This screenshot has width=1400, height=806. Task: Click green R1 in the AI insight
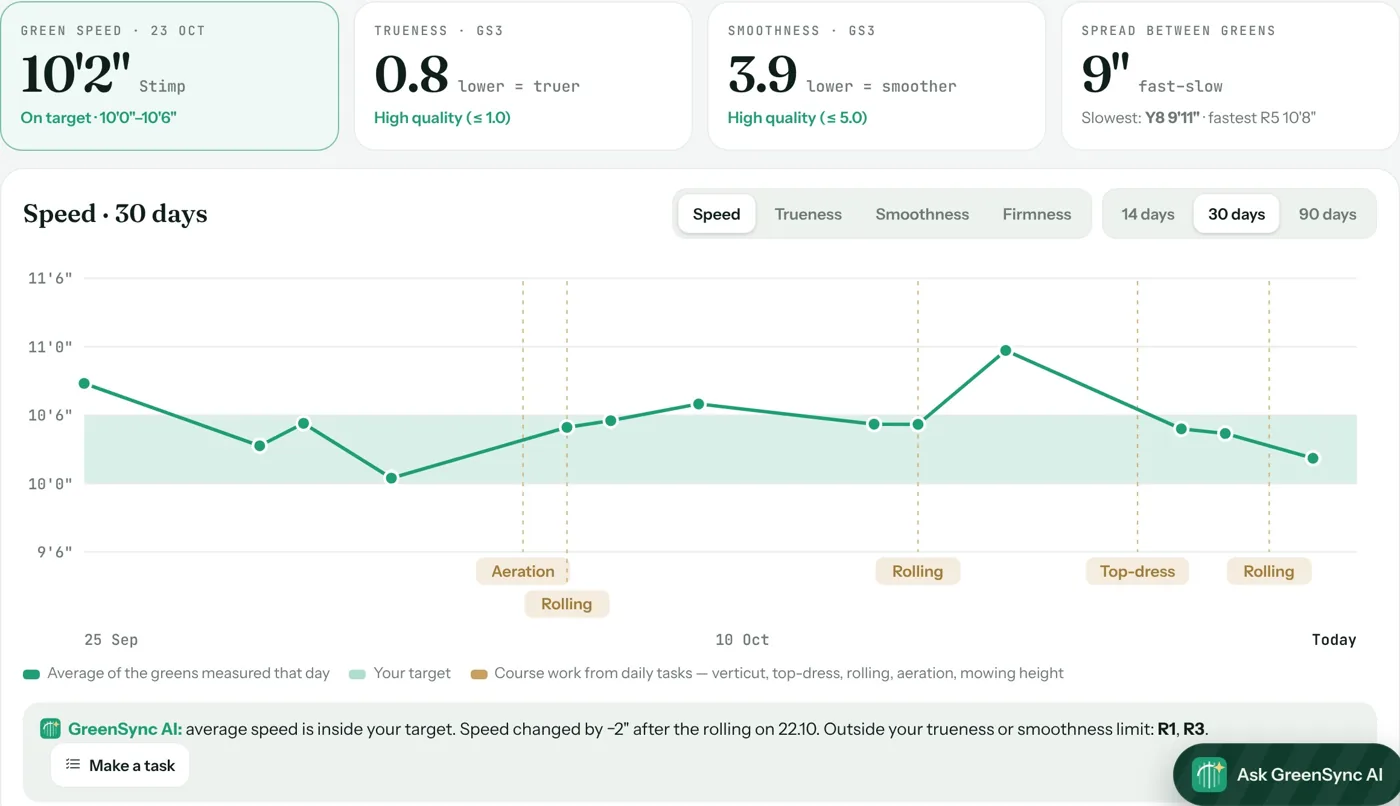point(1167,729)
